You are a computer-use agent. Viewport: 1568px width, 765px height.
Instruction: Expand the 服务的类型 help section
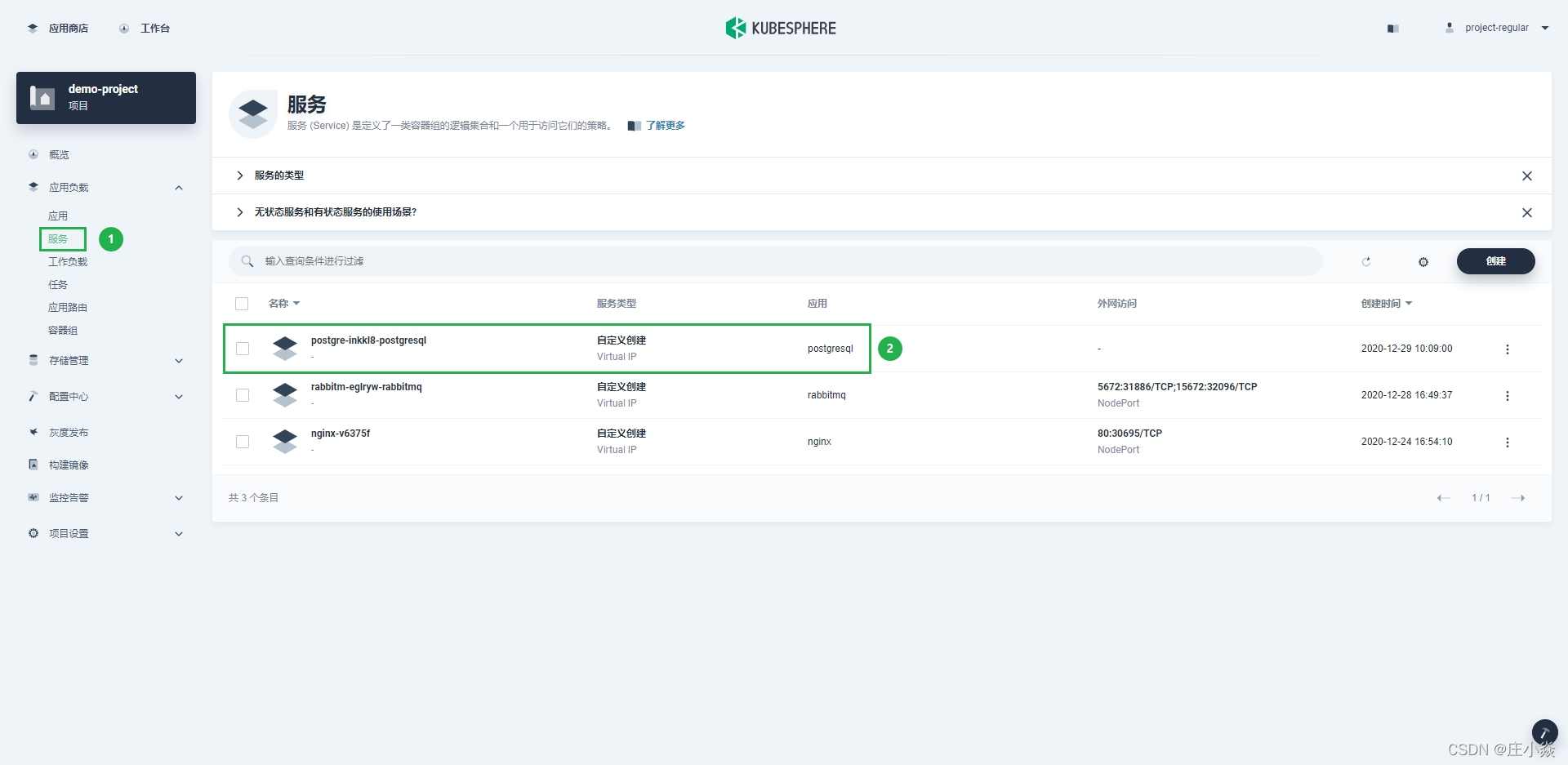pyautogui.click(x=239, y=176)
